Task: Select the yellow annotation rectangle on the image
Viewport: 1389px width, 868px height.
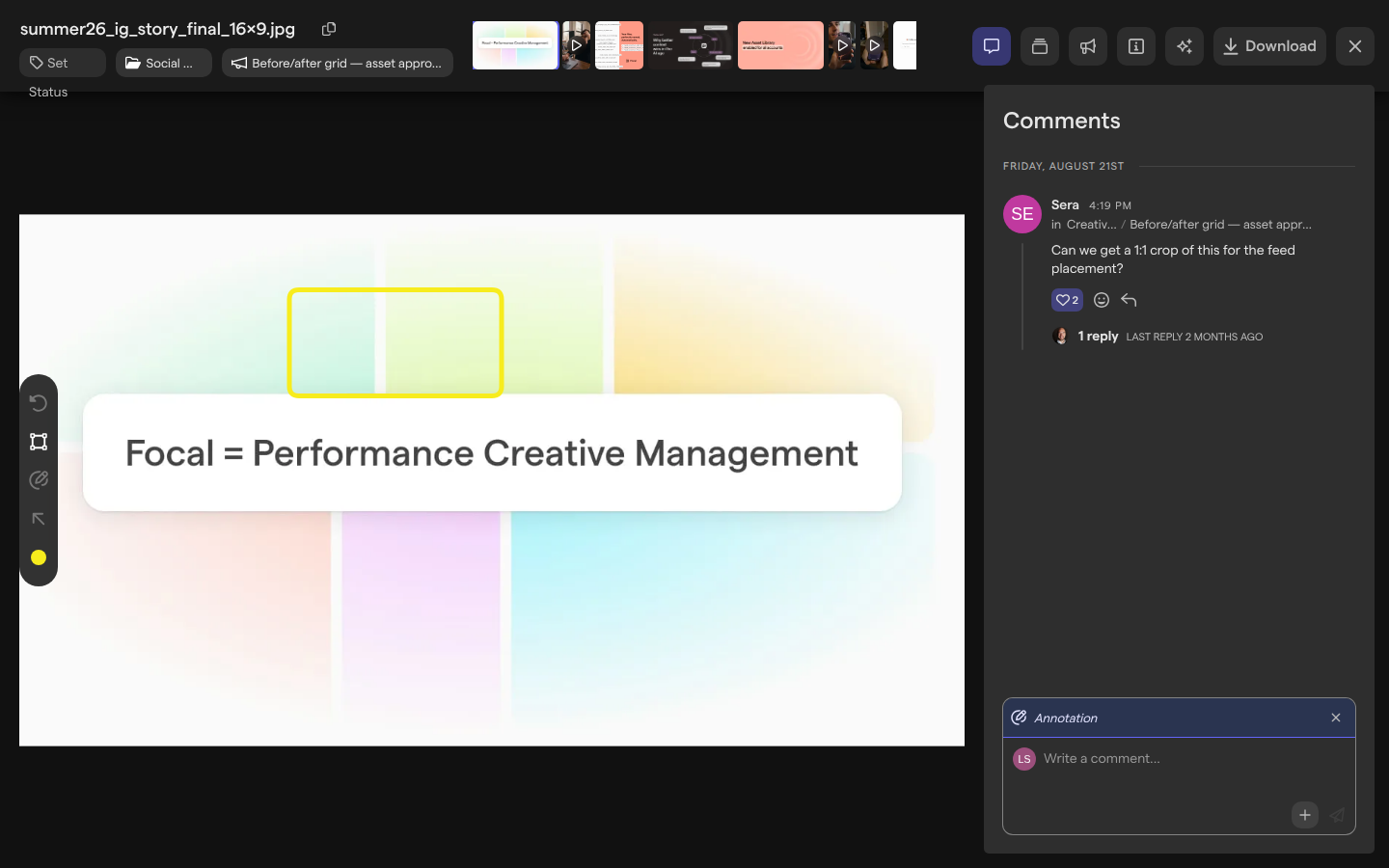Action: pyautogui.click(x=395, y=342)
